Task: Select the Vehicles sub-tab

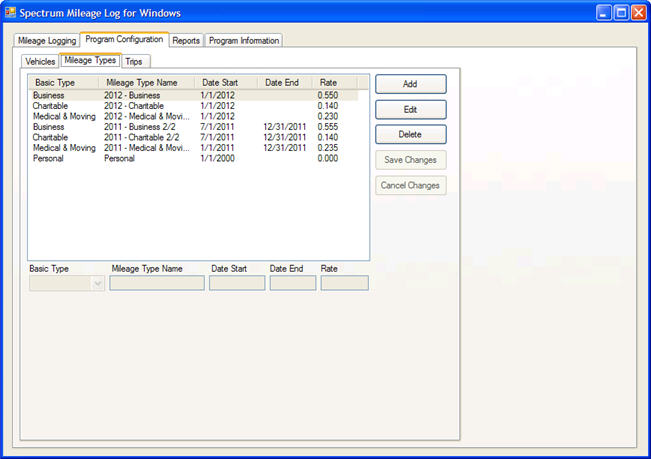Action: [40, 62]
